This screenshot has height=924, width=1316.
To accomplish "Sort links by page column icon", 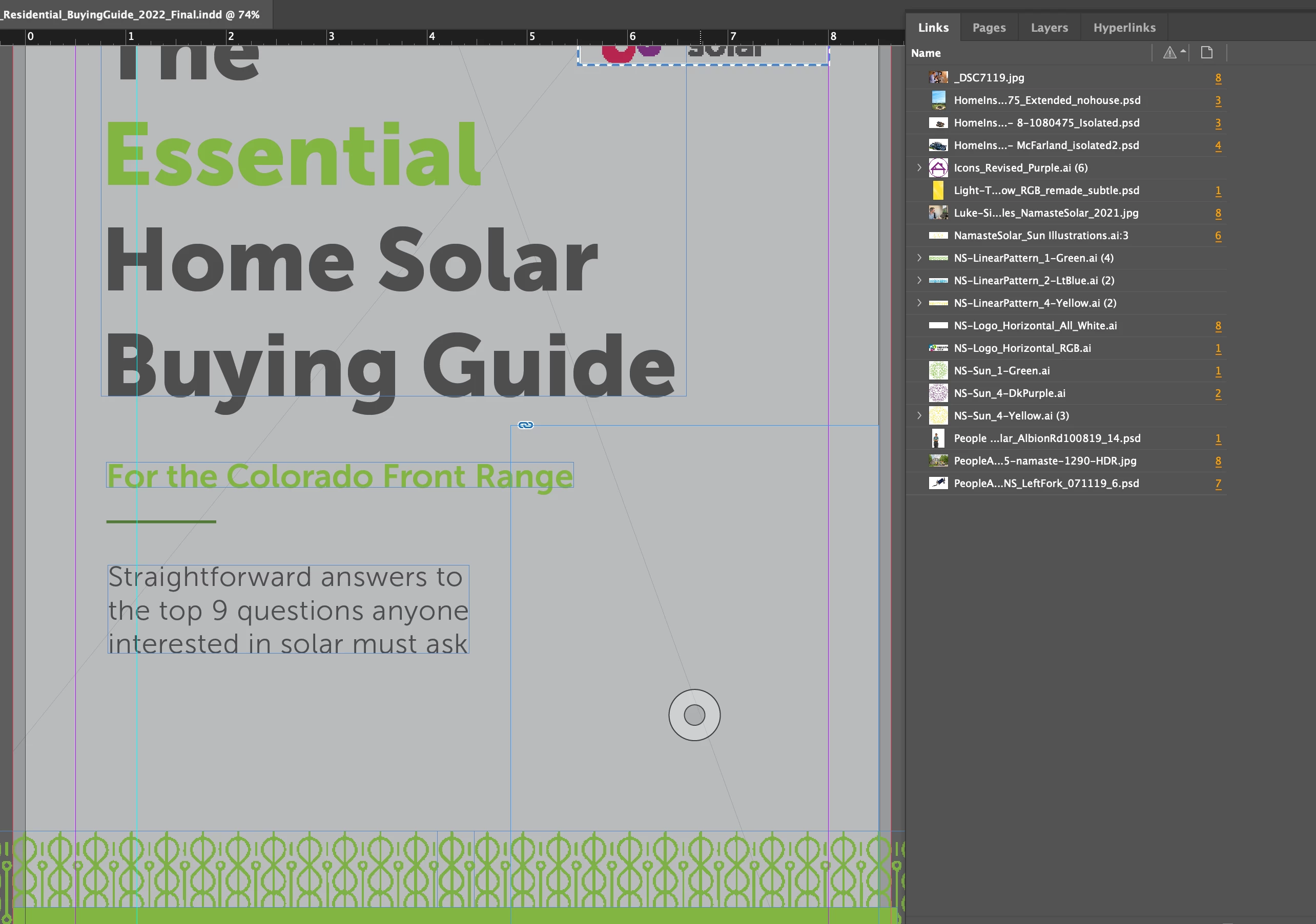I will 1206,53.
